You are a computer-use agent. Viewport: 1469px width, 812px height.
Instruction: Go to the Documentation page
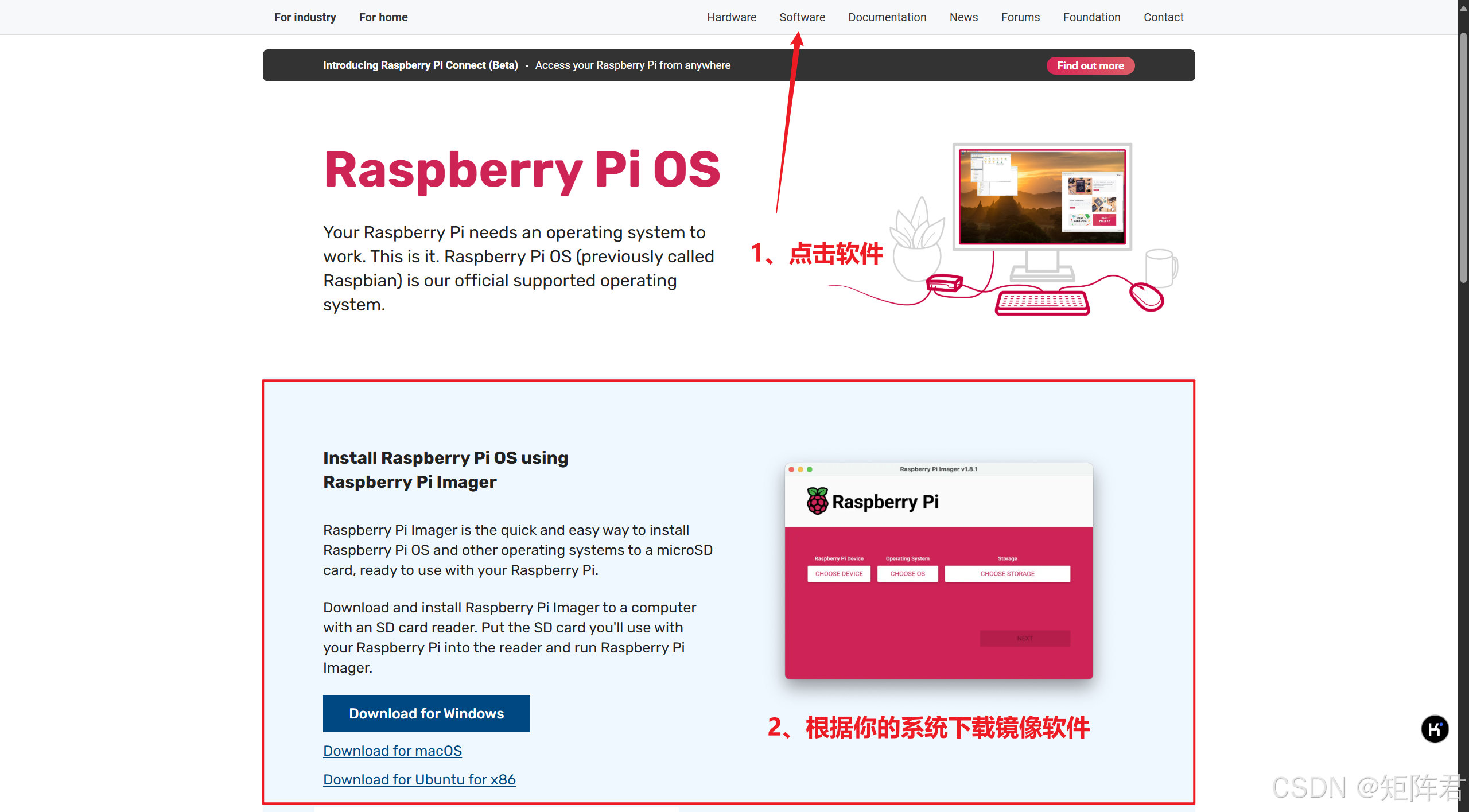[x=887, y=17]
